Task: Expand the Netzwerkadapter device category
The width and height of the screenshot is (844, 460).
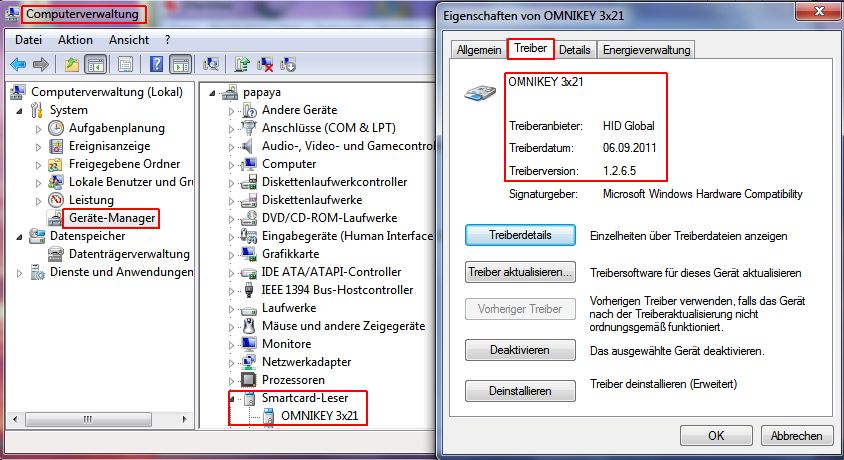Action: (x=231, y=362)
